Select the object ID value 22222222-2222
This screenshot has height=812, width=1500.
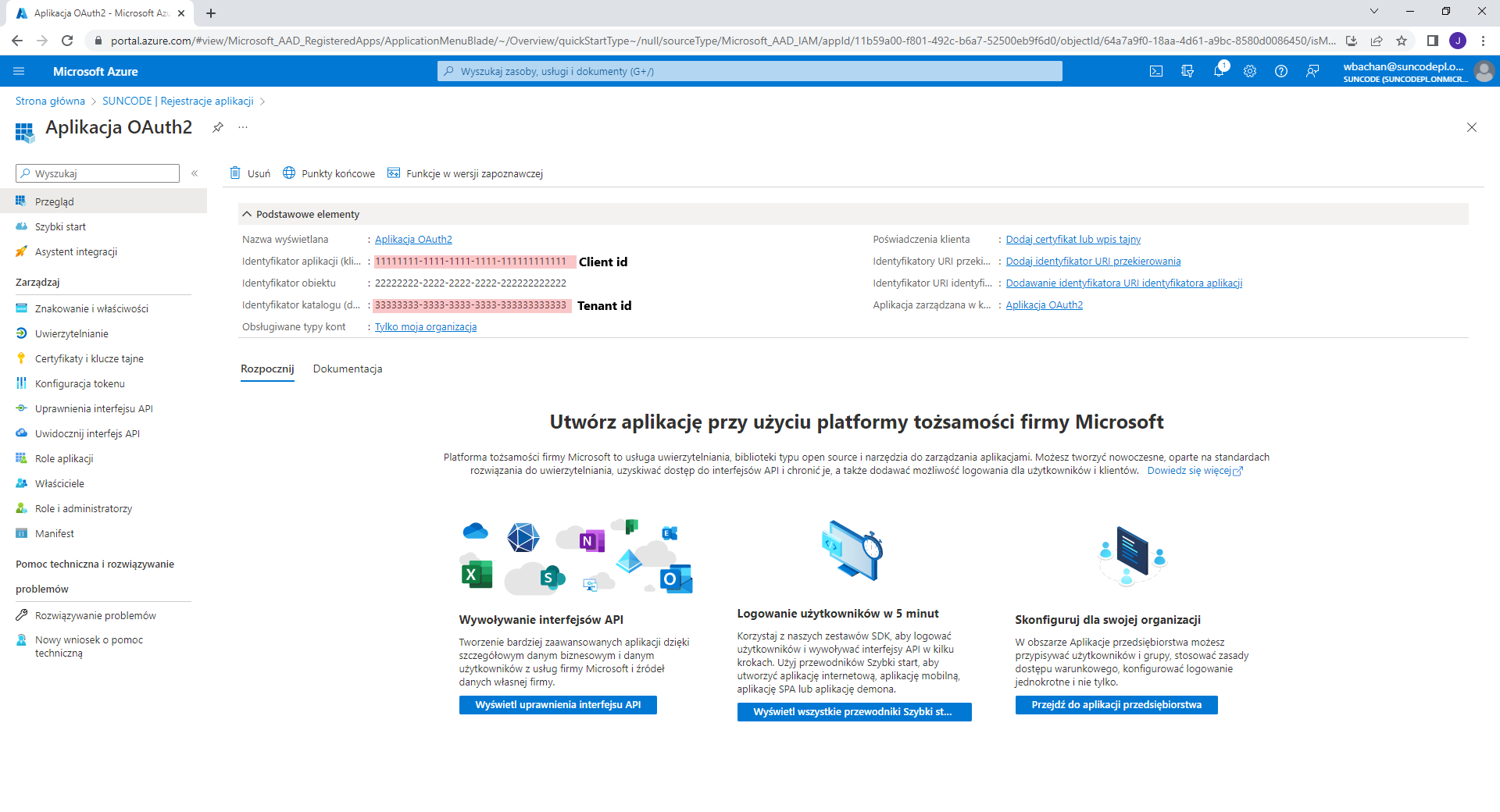click(x=470, y=283)
